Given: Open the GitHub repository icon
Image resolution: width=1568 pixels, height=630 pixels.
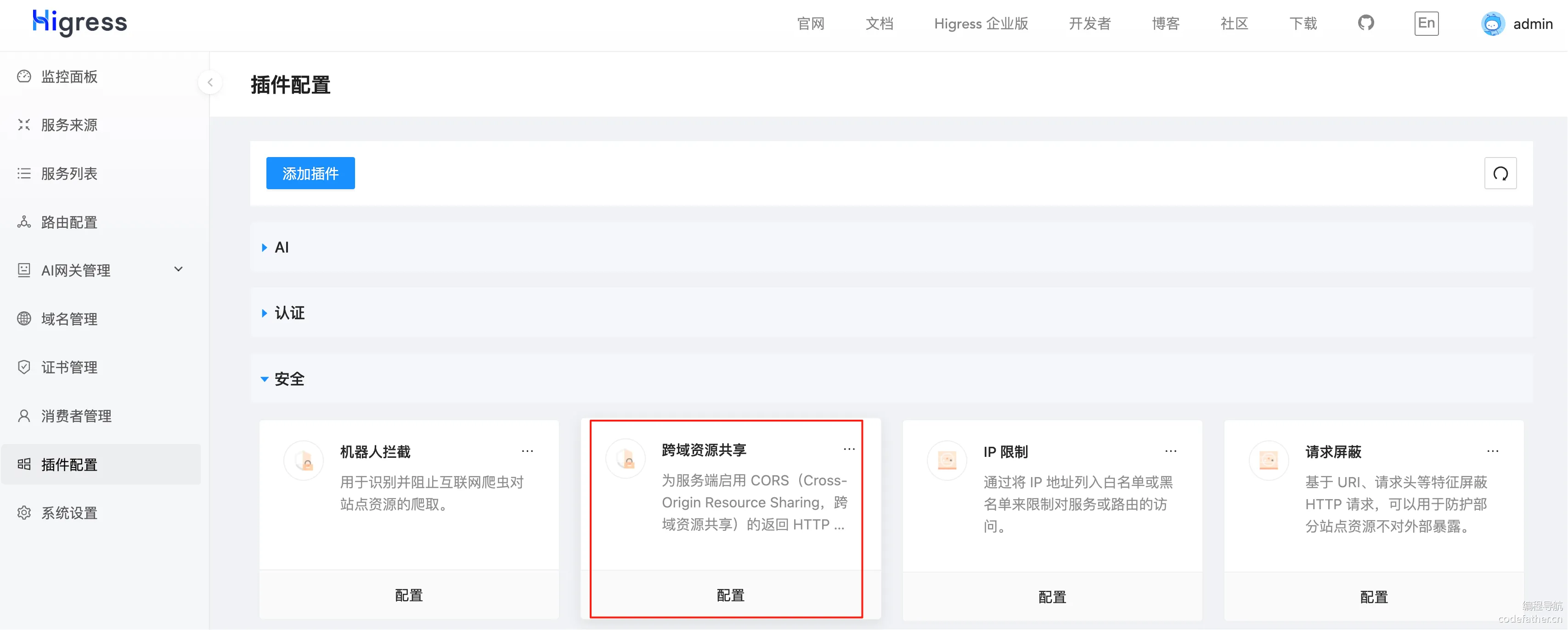Looking at the screenshot, I should tap(1366, 23).
